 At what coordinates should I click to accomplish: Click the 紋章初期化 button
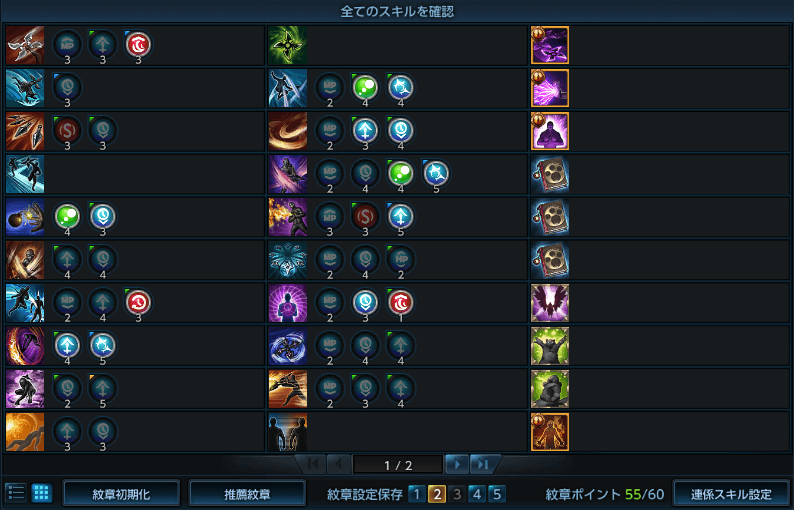(x=121, y=494)
